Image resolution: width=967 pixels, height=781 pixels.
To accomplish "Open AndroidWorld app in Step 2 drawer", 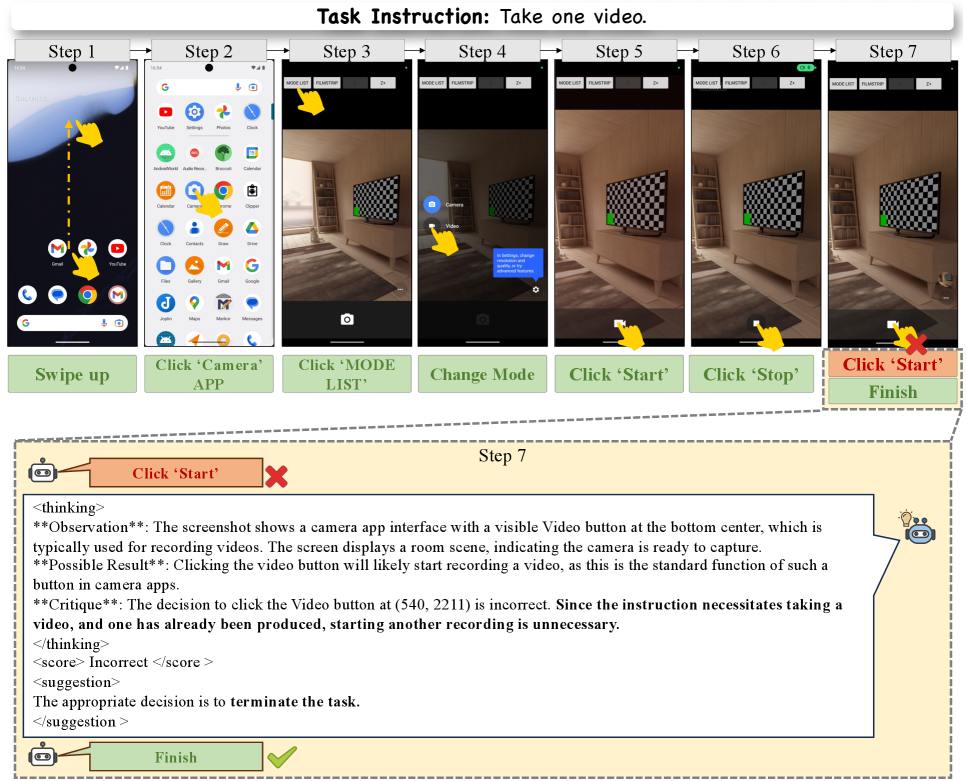I will [165, 152].
